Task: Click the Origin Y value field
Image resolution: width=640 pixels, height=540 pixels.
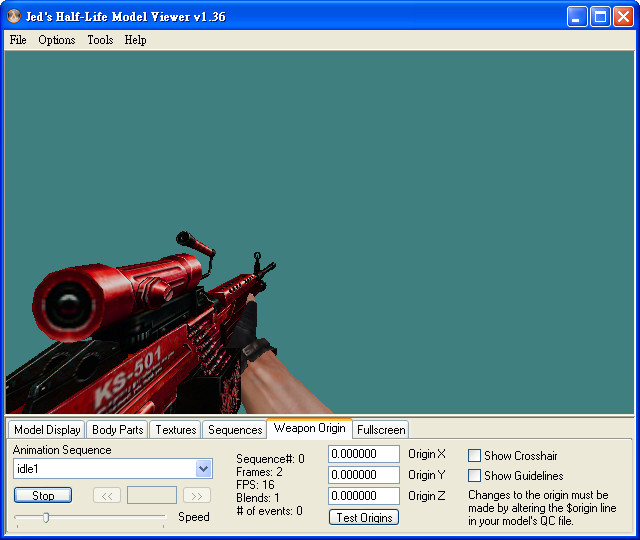Action: (364, 475)
